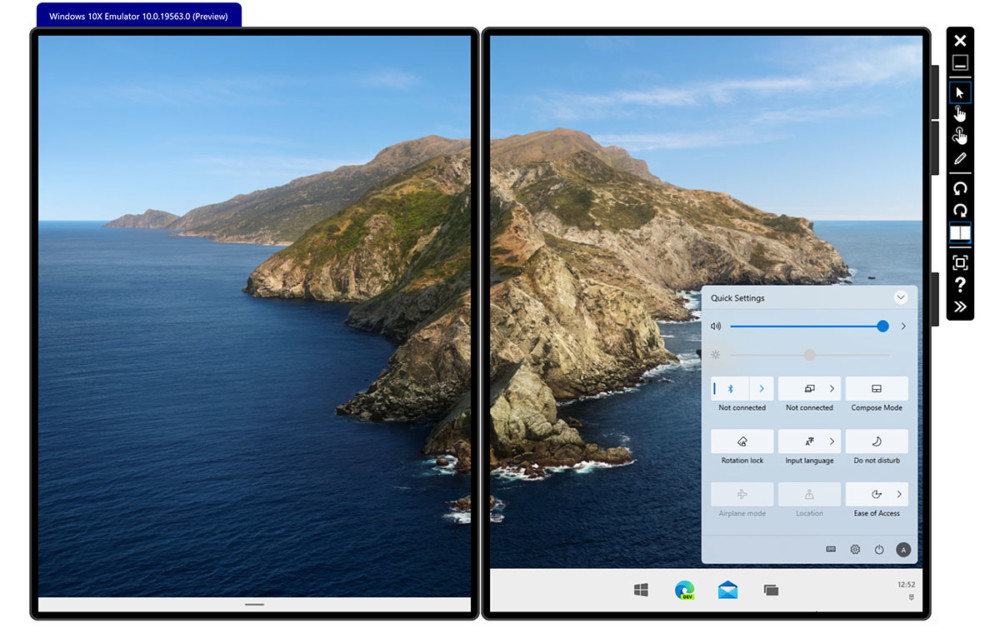Image resolution: width=1000 pixels, height=633 pixels.
Task: Open the touch keyboard icon in Quick Settings
Action: click(830, 549)
